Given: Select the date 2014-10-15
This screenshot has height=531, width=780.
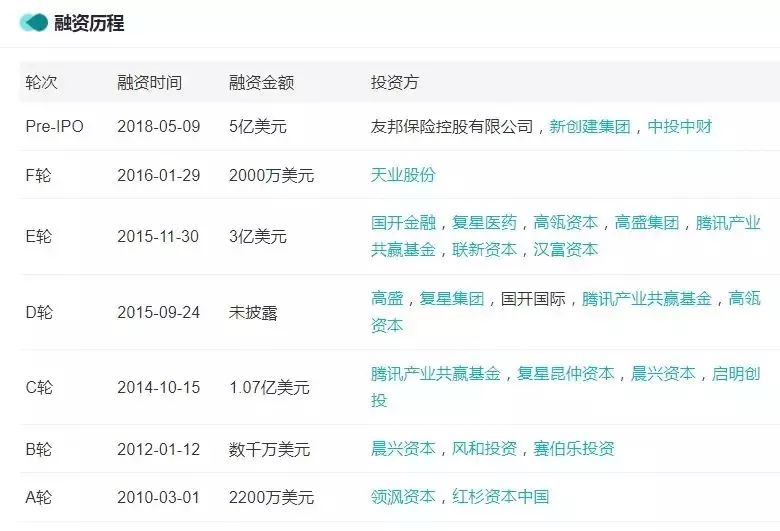Looking at the screenshot, I should click(159, 387).
